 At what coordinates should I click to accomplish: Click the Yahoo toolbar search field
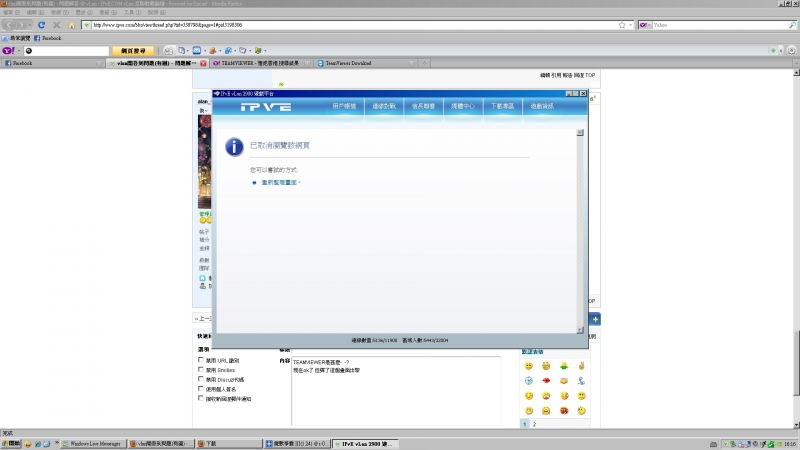[x=66, y=51]
